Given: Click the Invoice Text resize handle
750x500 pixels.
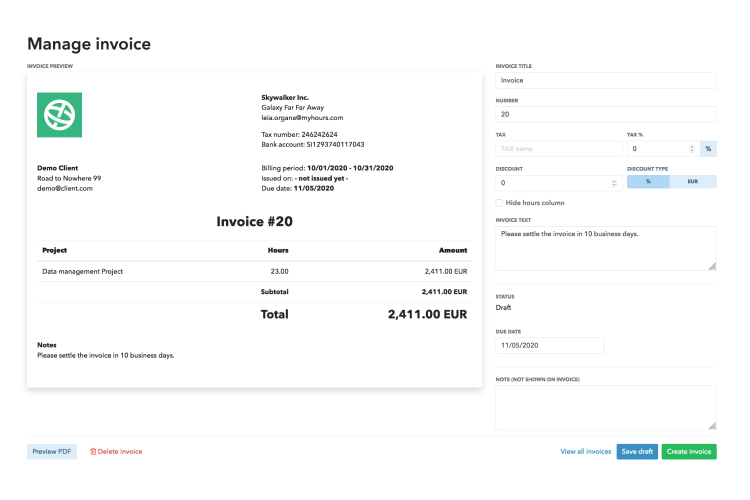Looking at the screenshot, I should [x=712, y=267].
